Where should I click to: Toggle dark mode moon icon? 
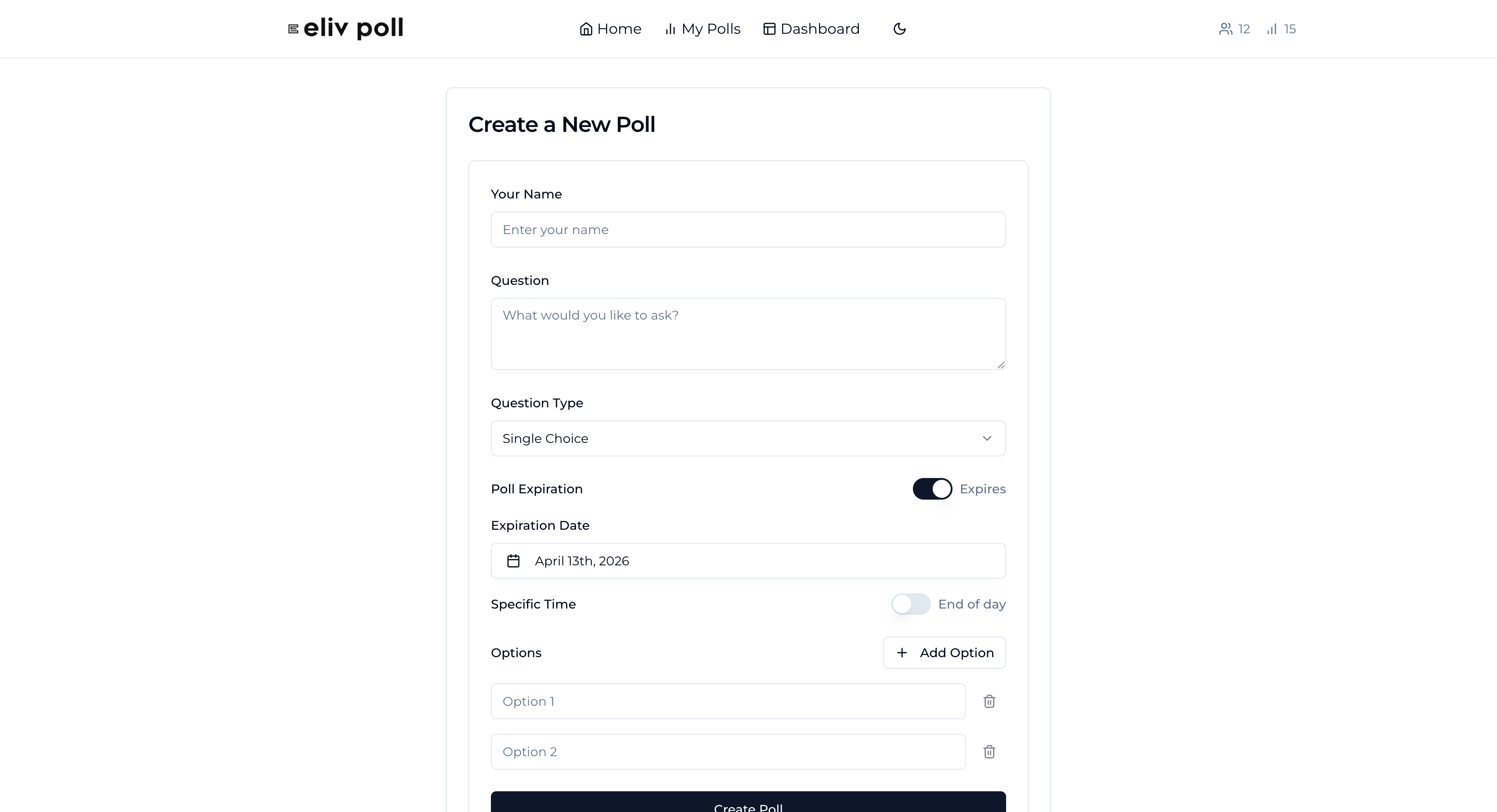(899, 29)
